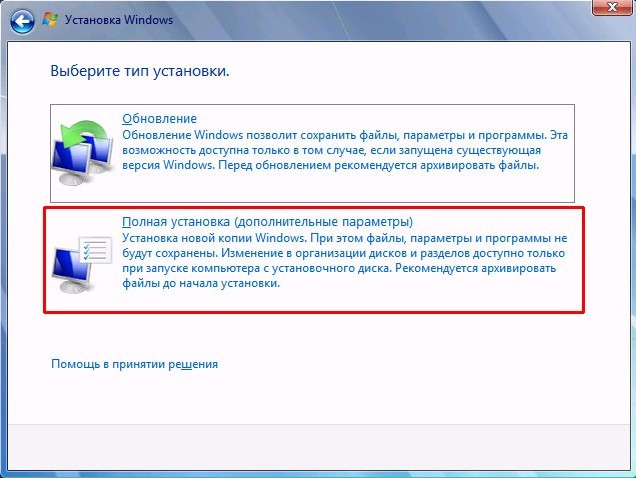Click the Обновление Windows позволит description text
This screenshot has height=478, width=636.
point(345,150)
